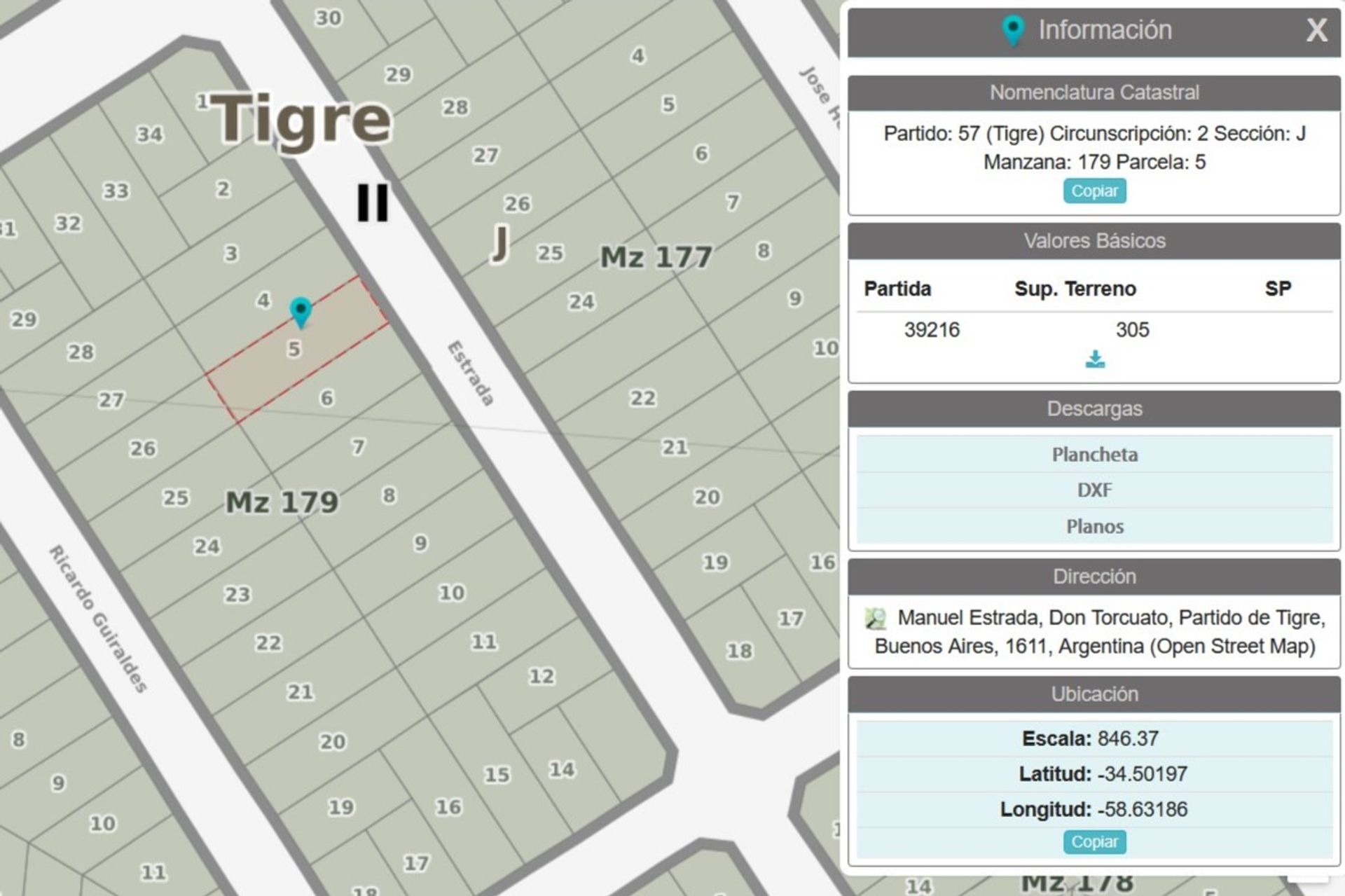
Task: Click the Estrada street label
Action: pos(471,373)
